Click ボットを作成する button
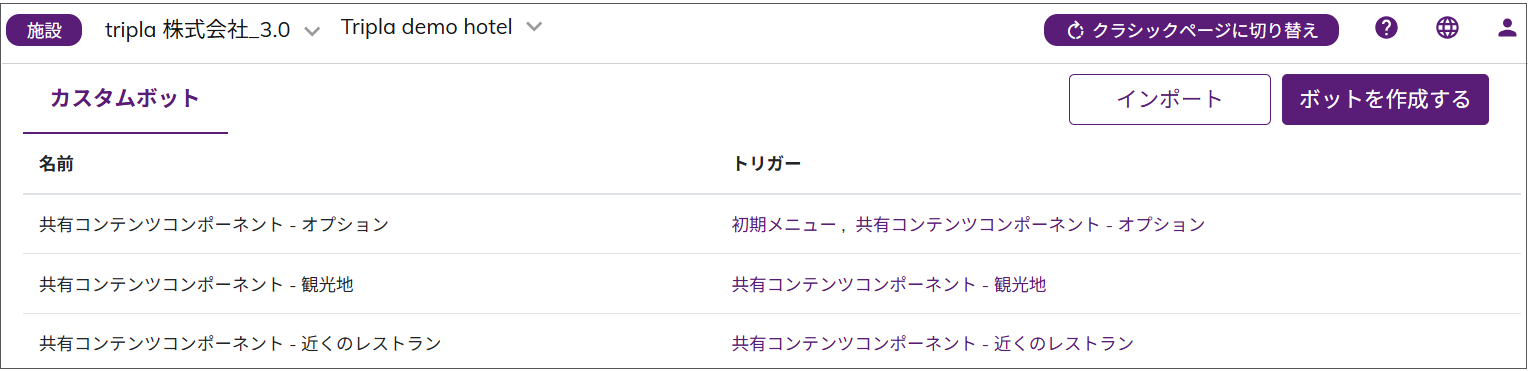The image size is (1530, 371). [1385, 99]
